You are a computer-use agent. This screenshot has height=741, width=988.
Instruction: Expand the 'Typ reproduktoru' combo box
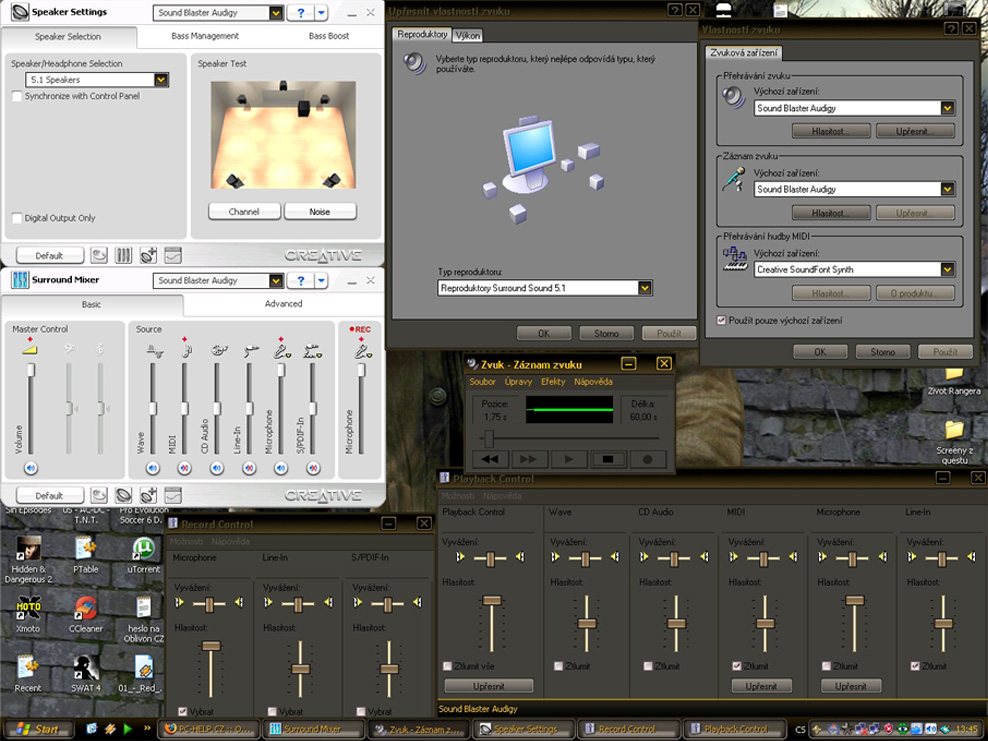pos(645,288)
